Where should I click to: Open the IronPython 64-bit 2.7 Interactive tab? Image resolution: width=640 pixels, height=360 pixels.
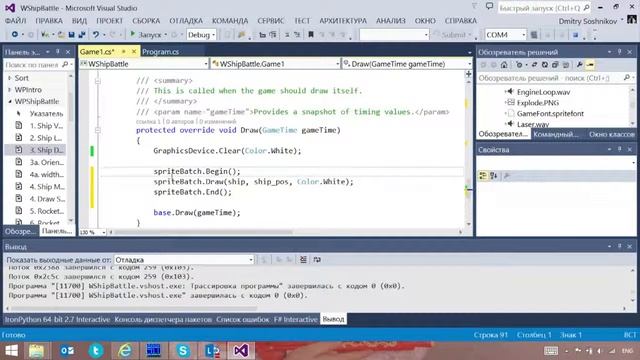[x=57, y=319]
